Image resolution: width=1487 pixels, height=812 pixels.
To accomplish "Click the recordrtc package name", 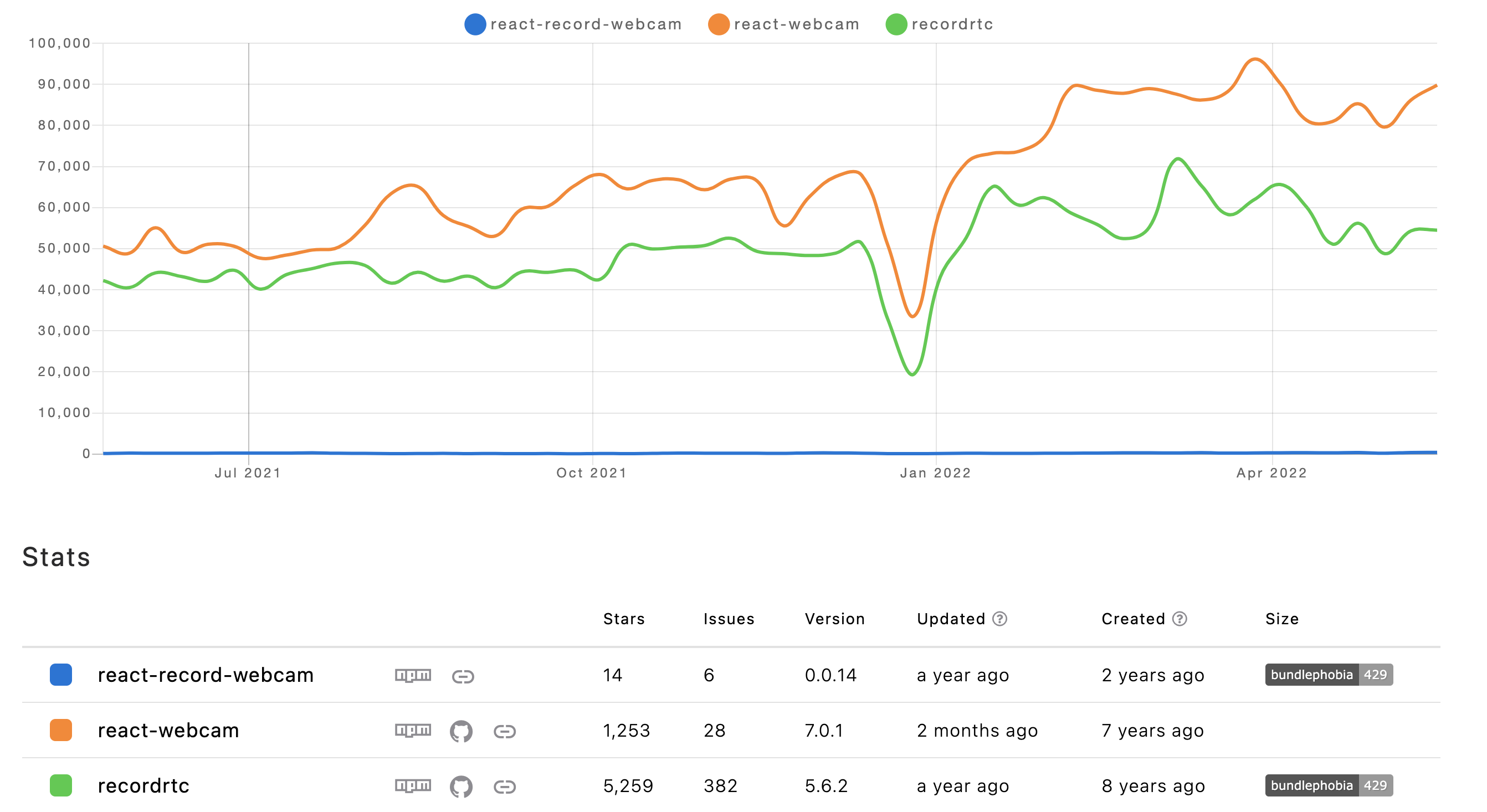I will tap(143, 785).
